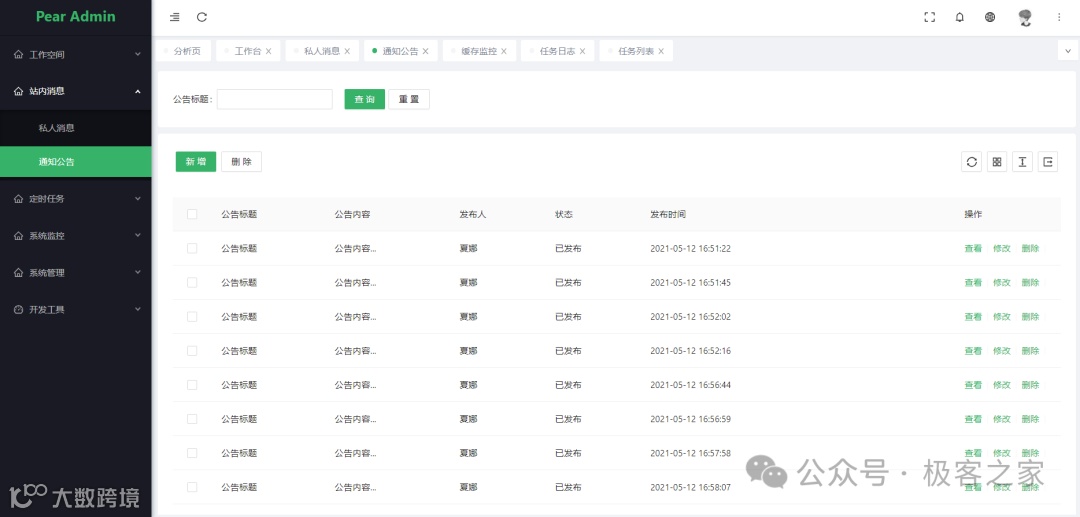Click the Pear Admin logo text
This screenshot has height=517, width=1080.
pos(76,17)
